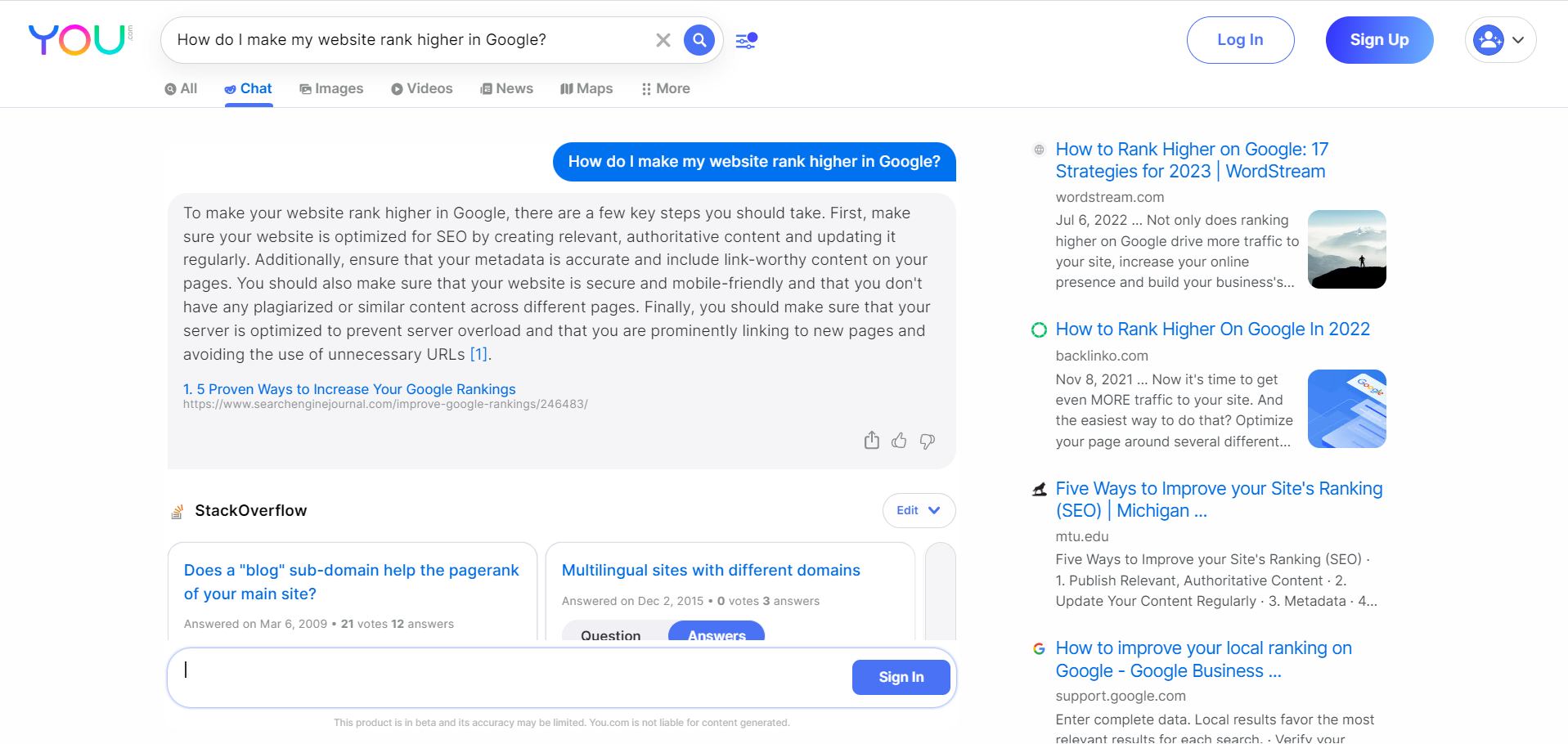Screen dimensions: 1568x744
Task: Click the WordStream result mountain thumbnail
Action: 1346,249
